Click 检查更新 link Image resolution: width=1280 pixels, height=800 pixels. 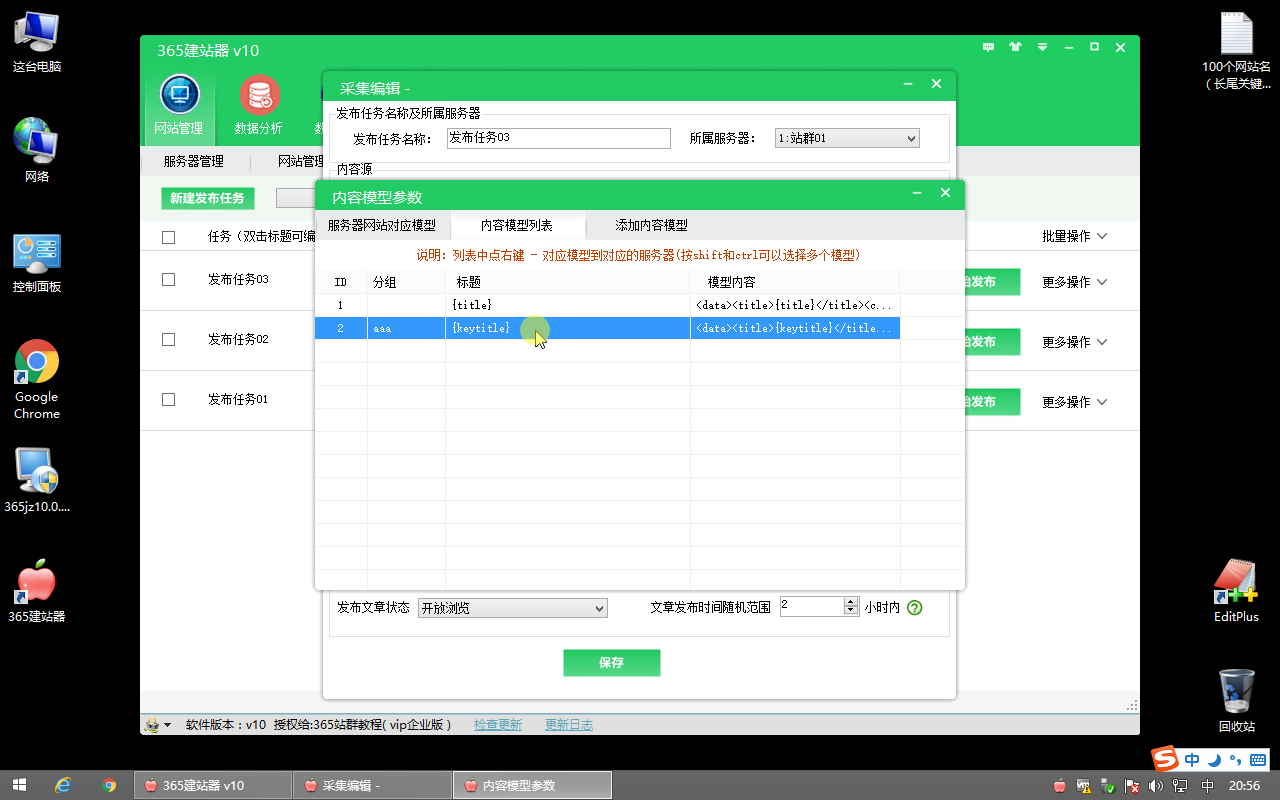[498, 725]
